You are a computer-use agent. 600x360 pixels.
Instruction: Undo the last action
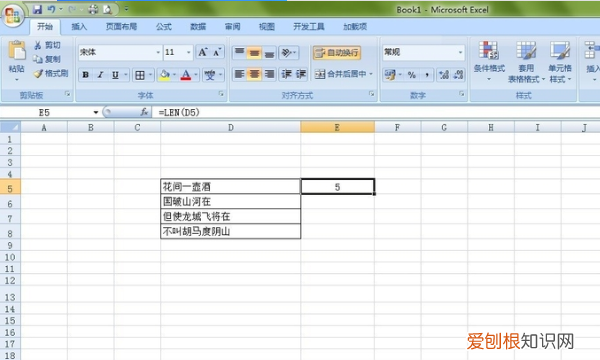(x=51, y=9)
